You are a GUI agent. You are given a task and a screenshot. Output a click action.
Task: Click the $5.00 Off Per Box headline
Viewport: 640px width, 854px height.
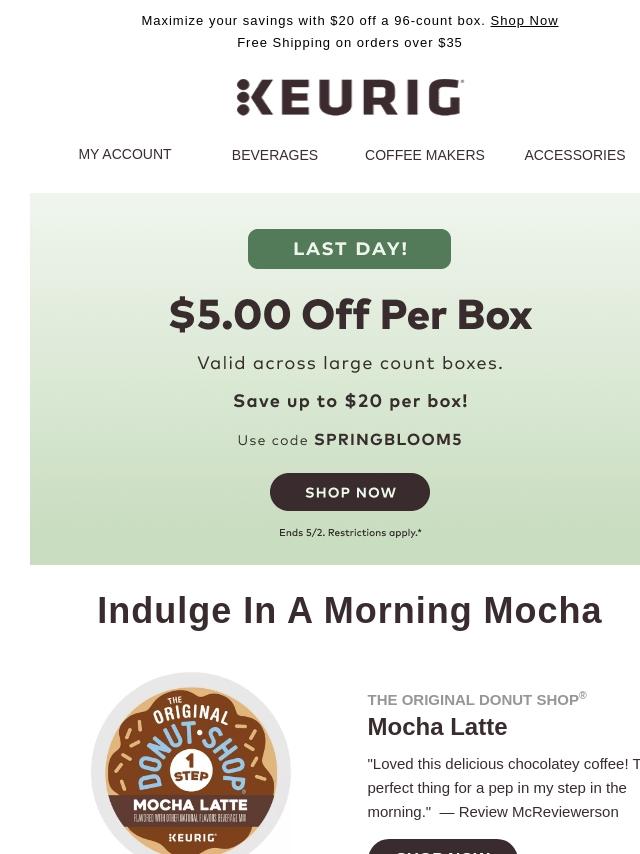(350, 315)
